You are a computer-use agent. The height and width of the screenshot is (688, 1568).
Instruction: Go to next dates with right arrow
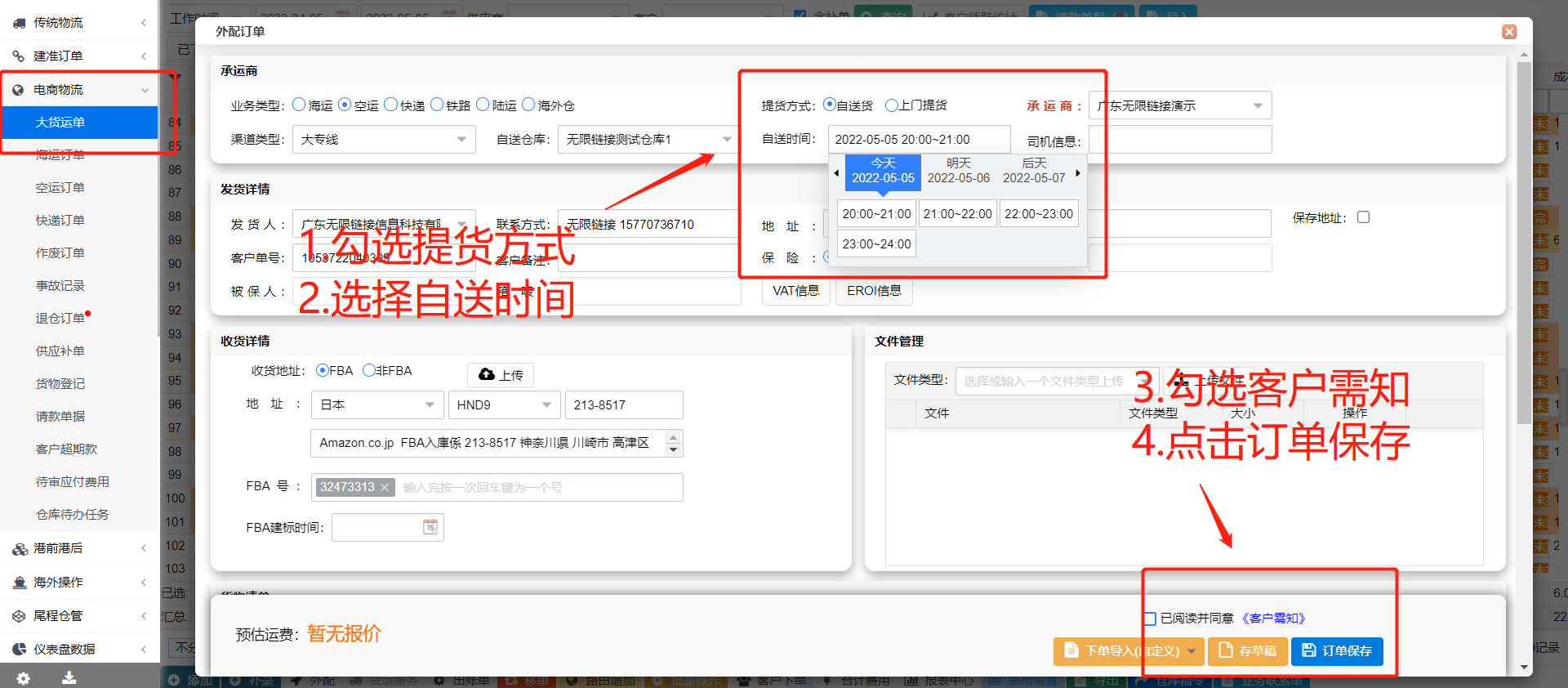click(x=1078, y=173)
